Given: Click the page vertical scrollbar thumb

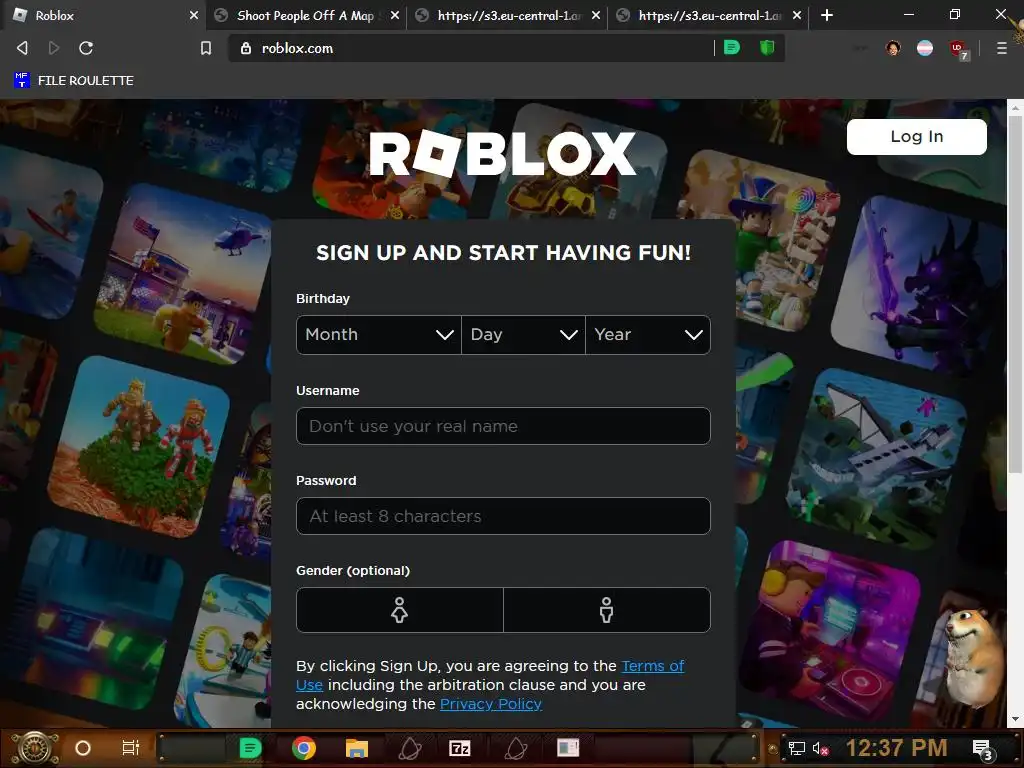Looking at the screenshot, I should tap(1015, 294).
